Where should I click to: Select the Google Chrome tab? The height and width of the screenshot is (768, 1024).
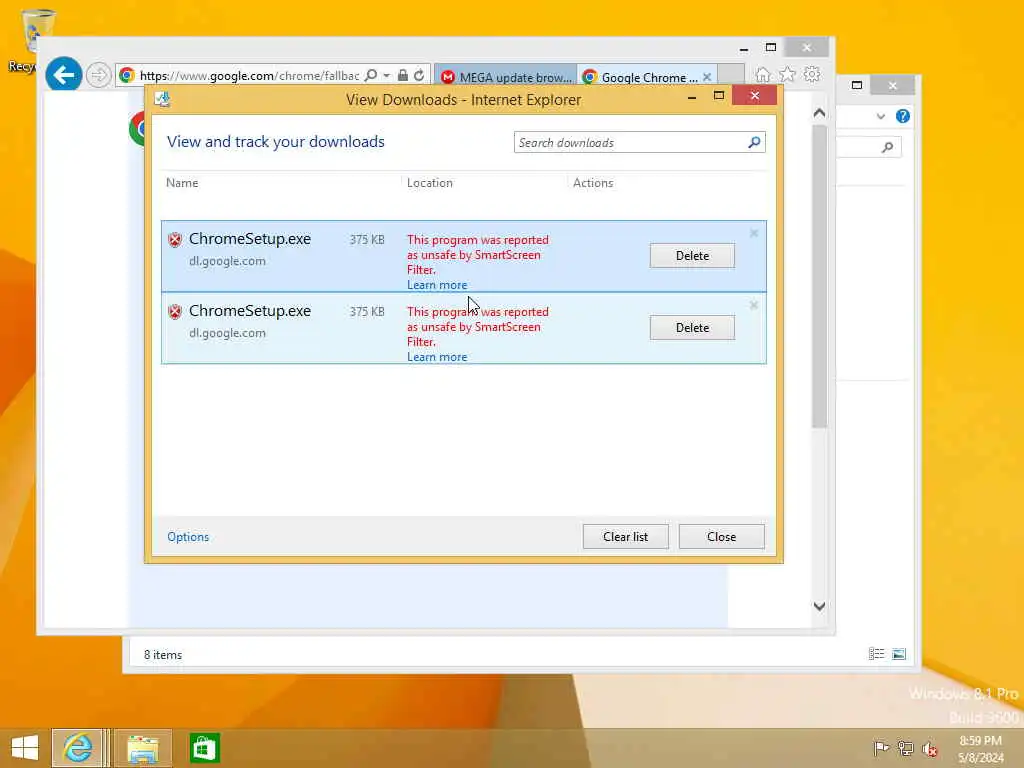[x=640, y=77]
